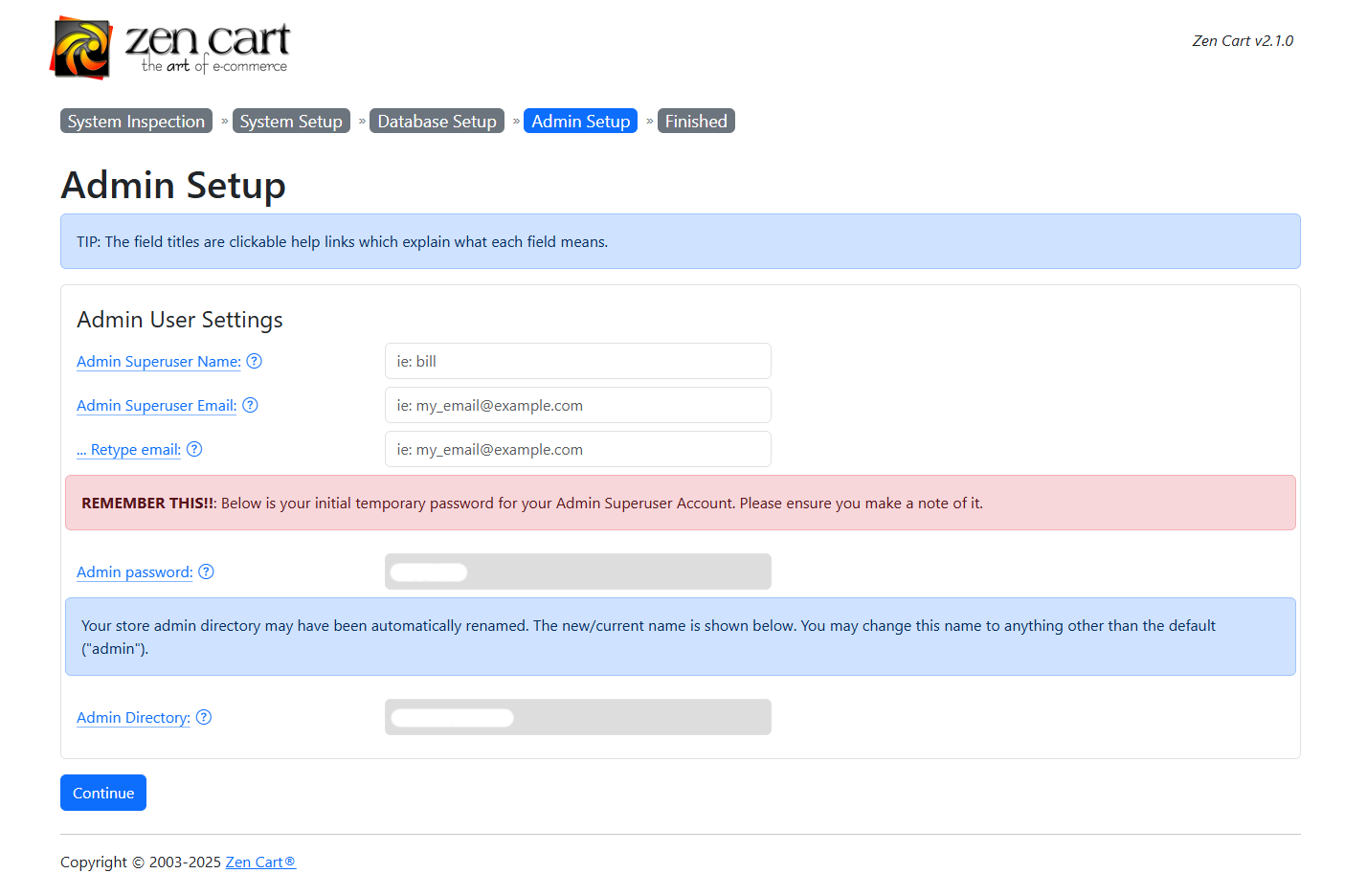Click the Admin Superuser Name input field
The width and height of the screenshot is (1367, 896).
coord(577,361)
